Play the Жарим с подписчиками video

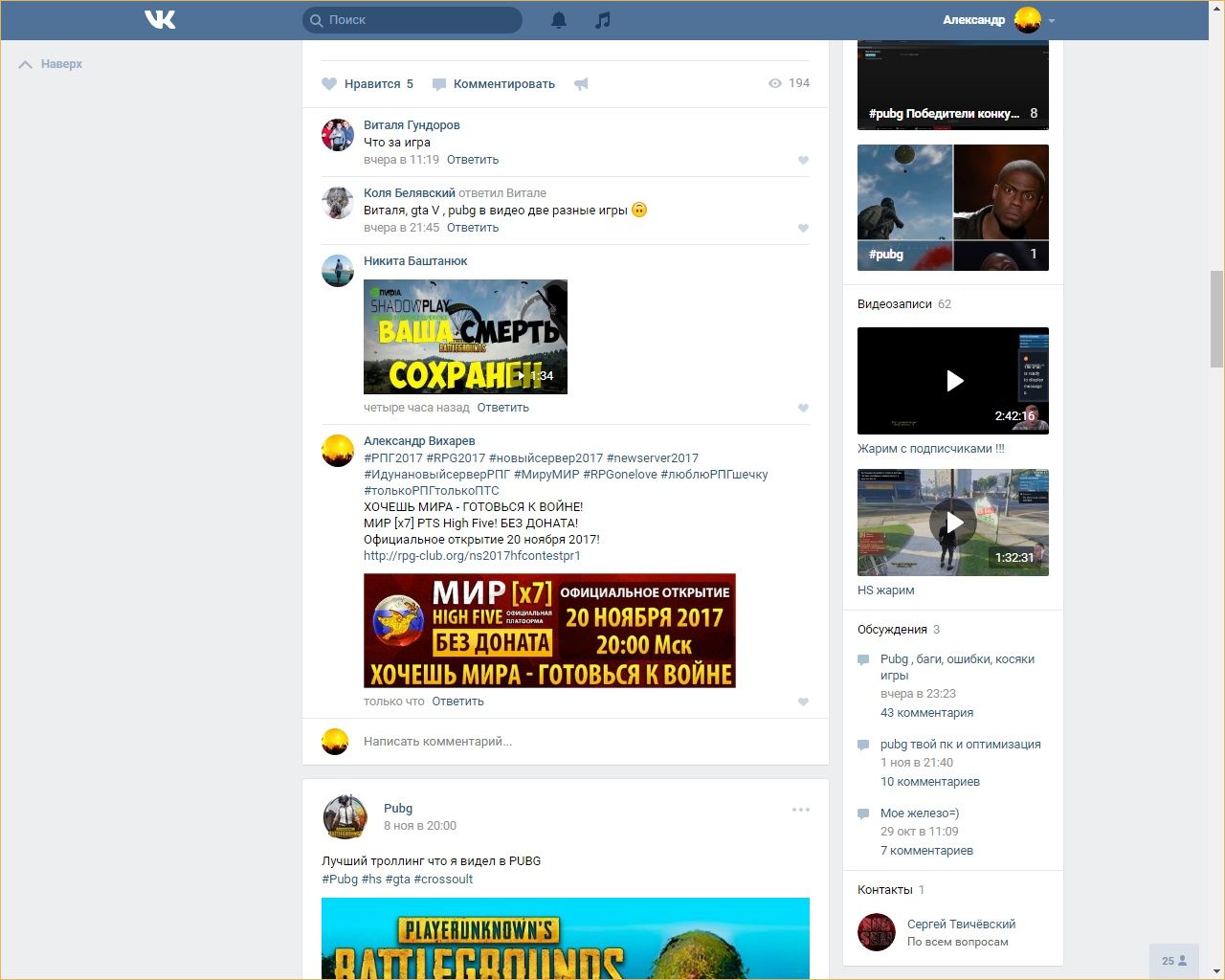[x=953, y=381]
